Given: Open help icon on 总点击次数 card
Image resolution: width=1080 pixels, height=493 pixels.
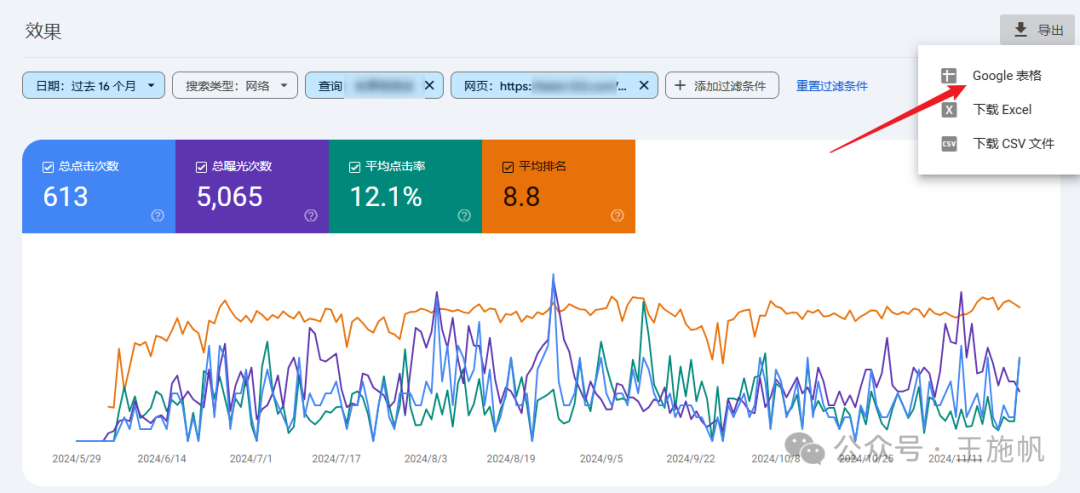Looking at the screenshot, I should coord(158,216).
